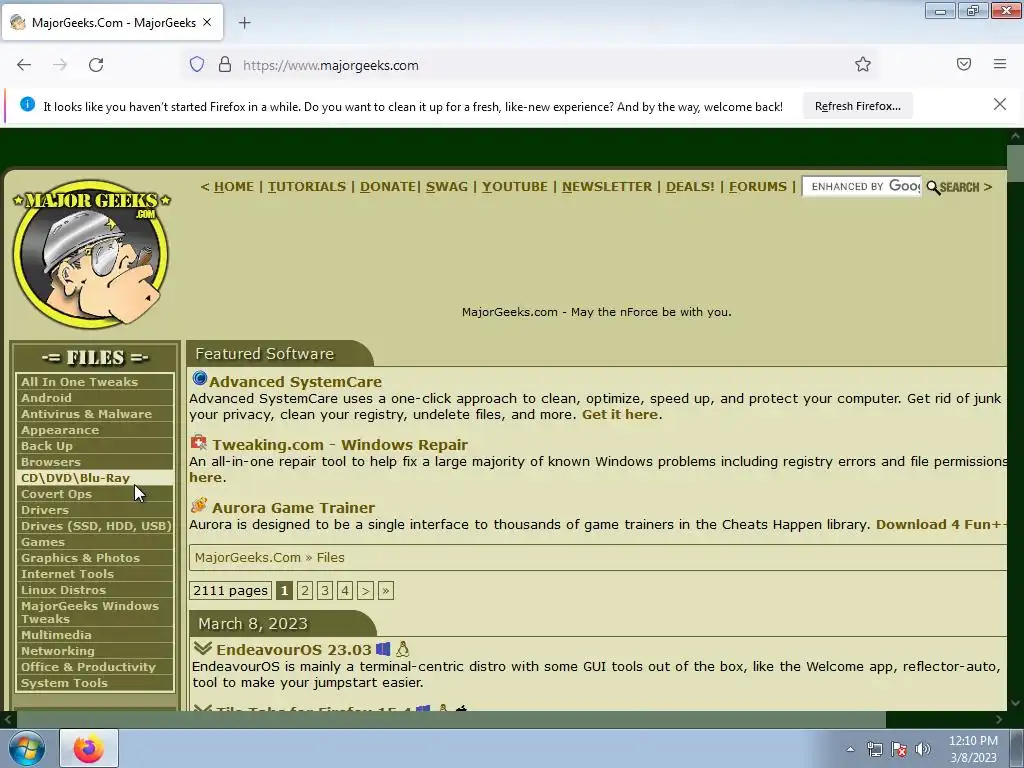Open the Linux Distros category
This screenshot has height=768, width=1024.
tap(95, 590)
